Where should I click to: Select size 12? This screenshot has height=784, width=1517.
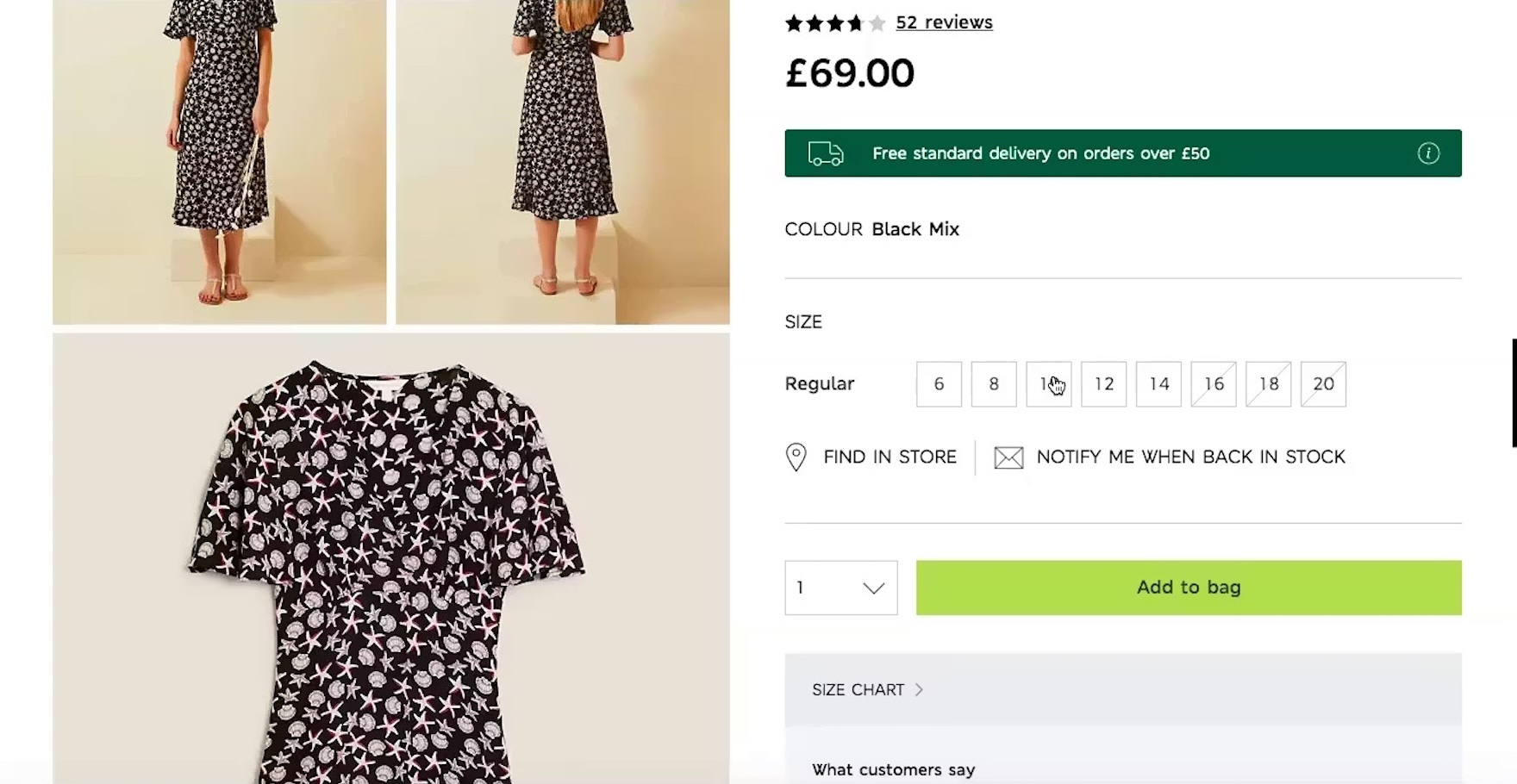tap(1103, 384)
